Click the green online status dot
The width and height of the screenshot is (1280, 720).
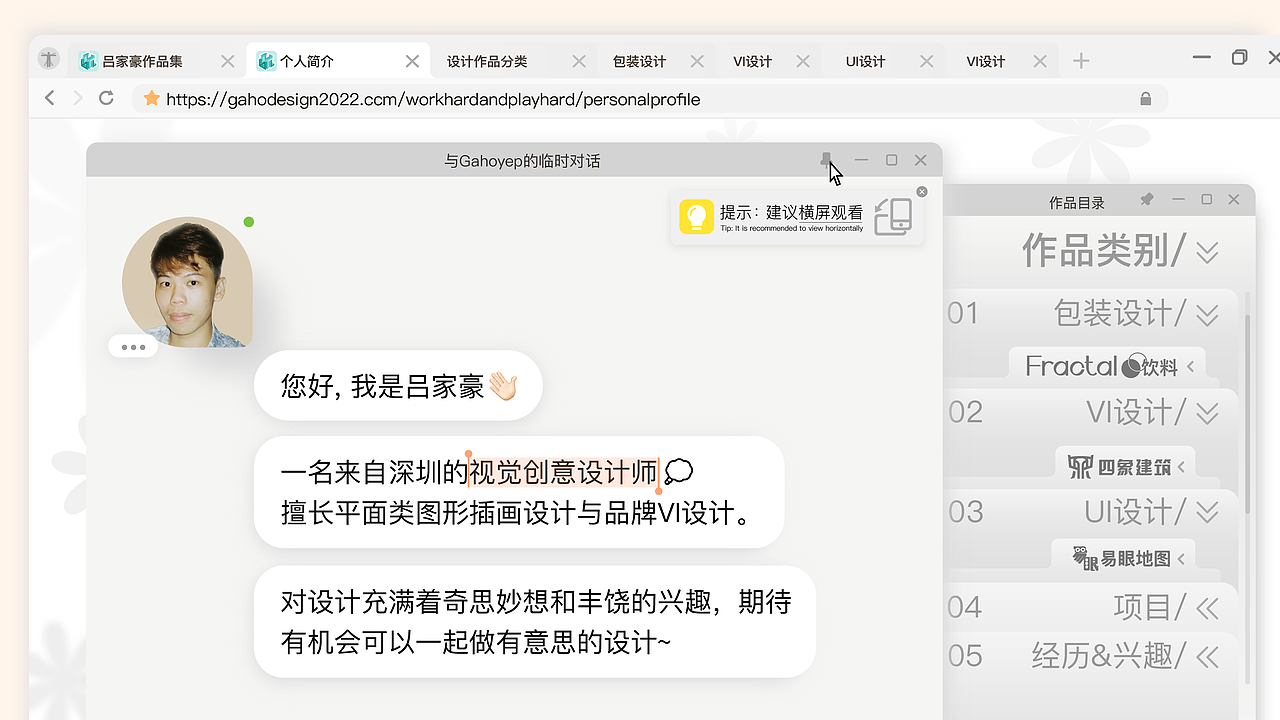[249, 222]
